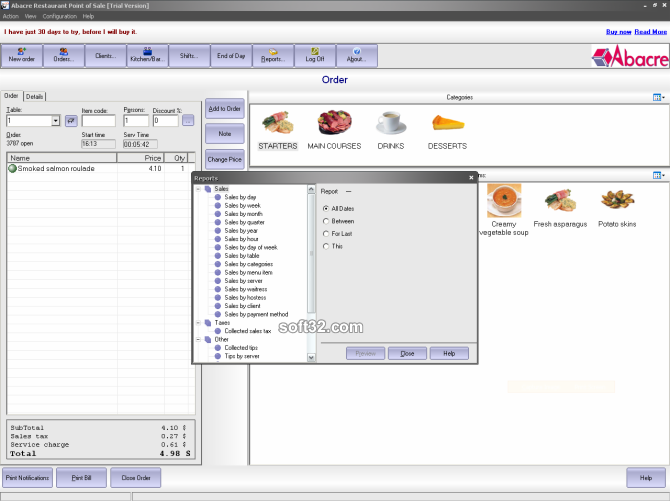The image size is (670, 501).
Task: Open Help in the Reports dialog
Action: 449,354
